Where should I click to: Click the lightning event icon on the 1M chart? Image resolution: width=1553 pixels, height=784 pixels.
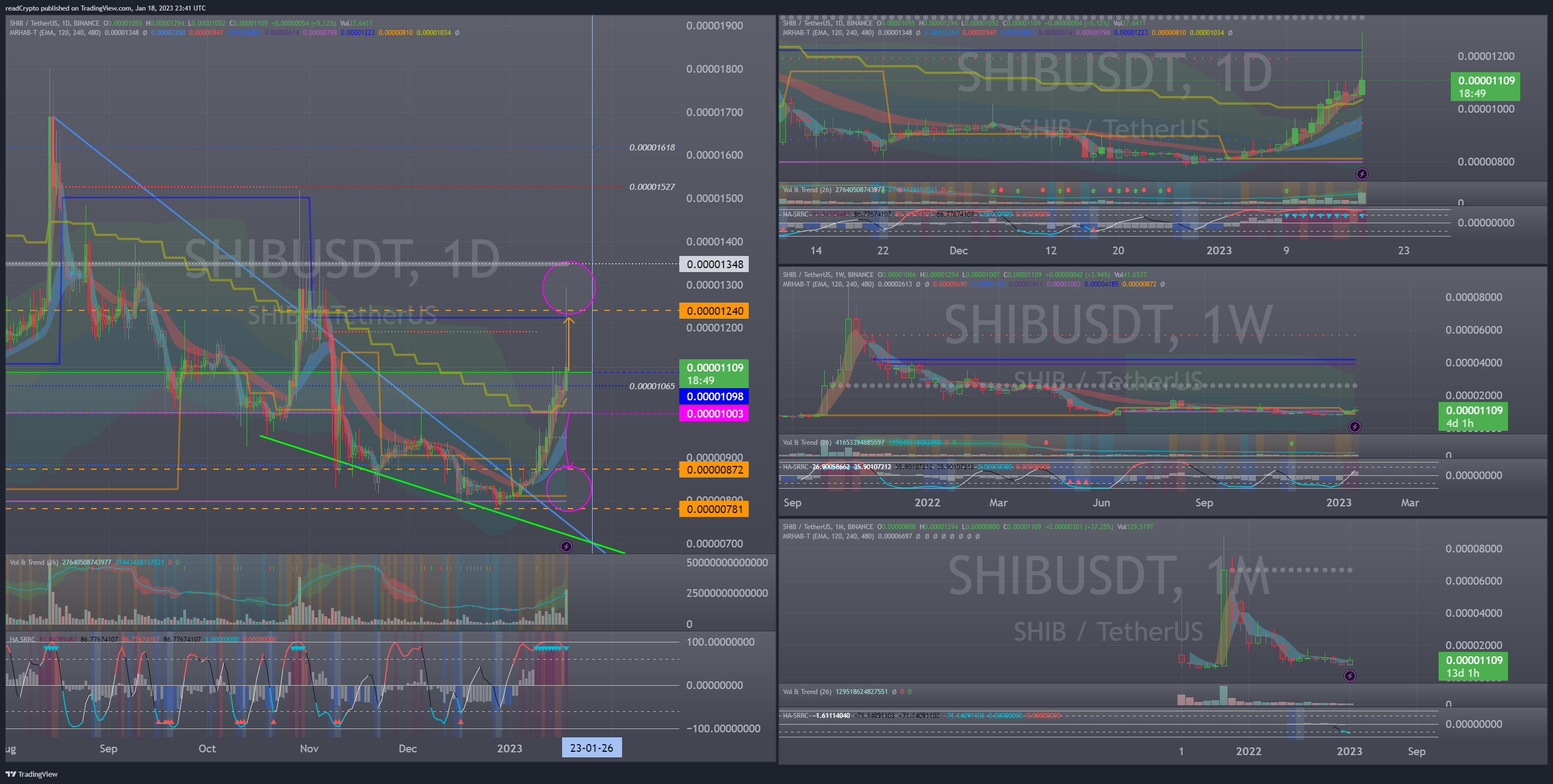coord(1350,676)
